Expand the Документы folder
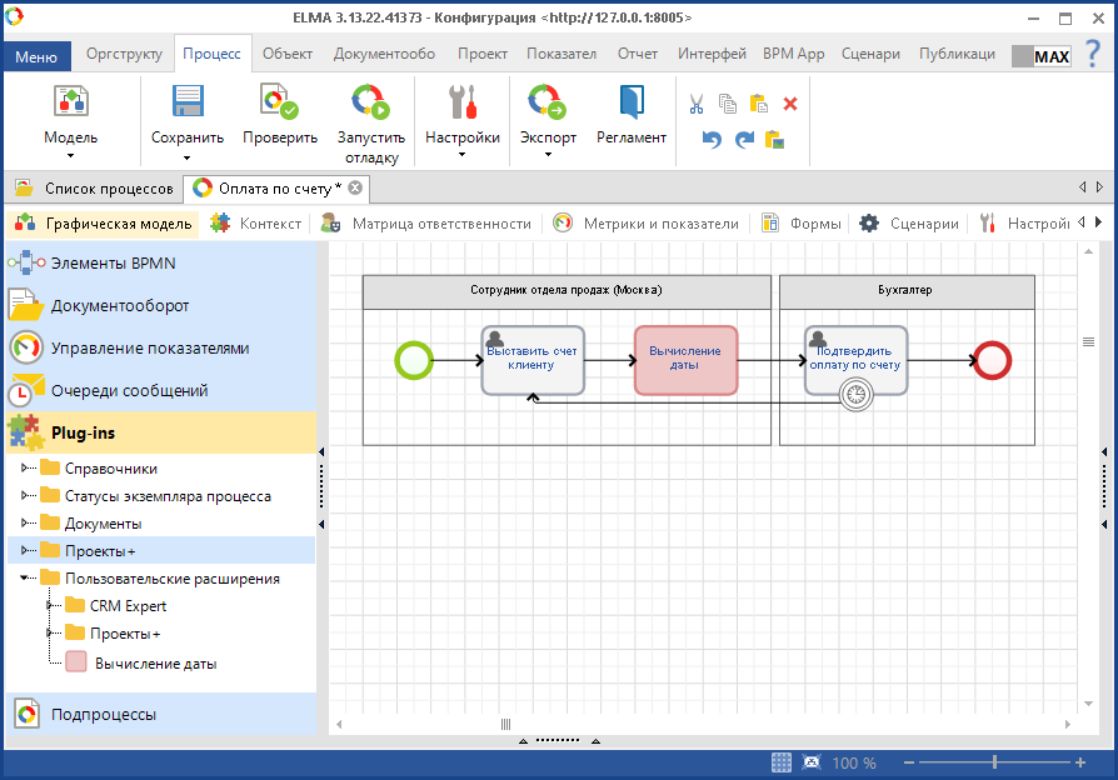This screenshot has width=1118, height=780. tap(26, 523)
